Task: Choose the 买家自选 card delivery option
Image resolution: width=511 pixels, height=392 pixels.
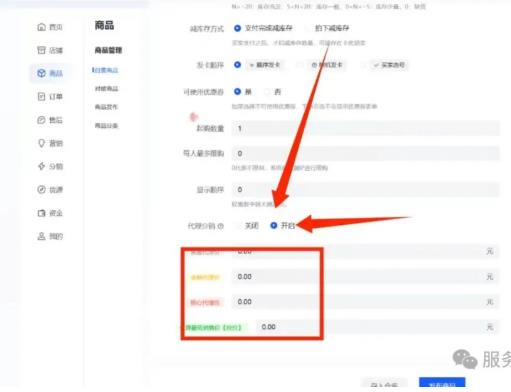Action: (x=364, y=65)
